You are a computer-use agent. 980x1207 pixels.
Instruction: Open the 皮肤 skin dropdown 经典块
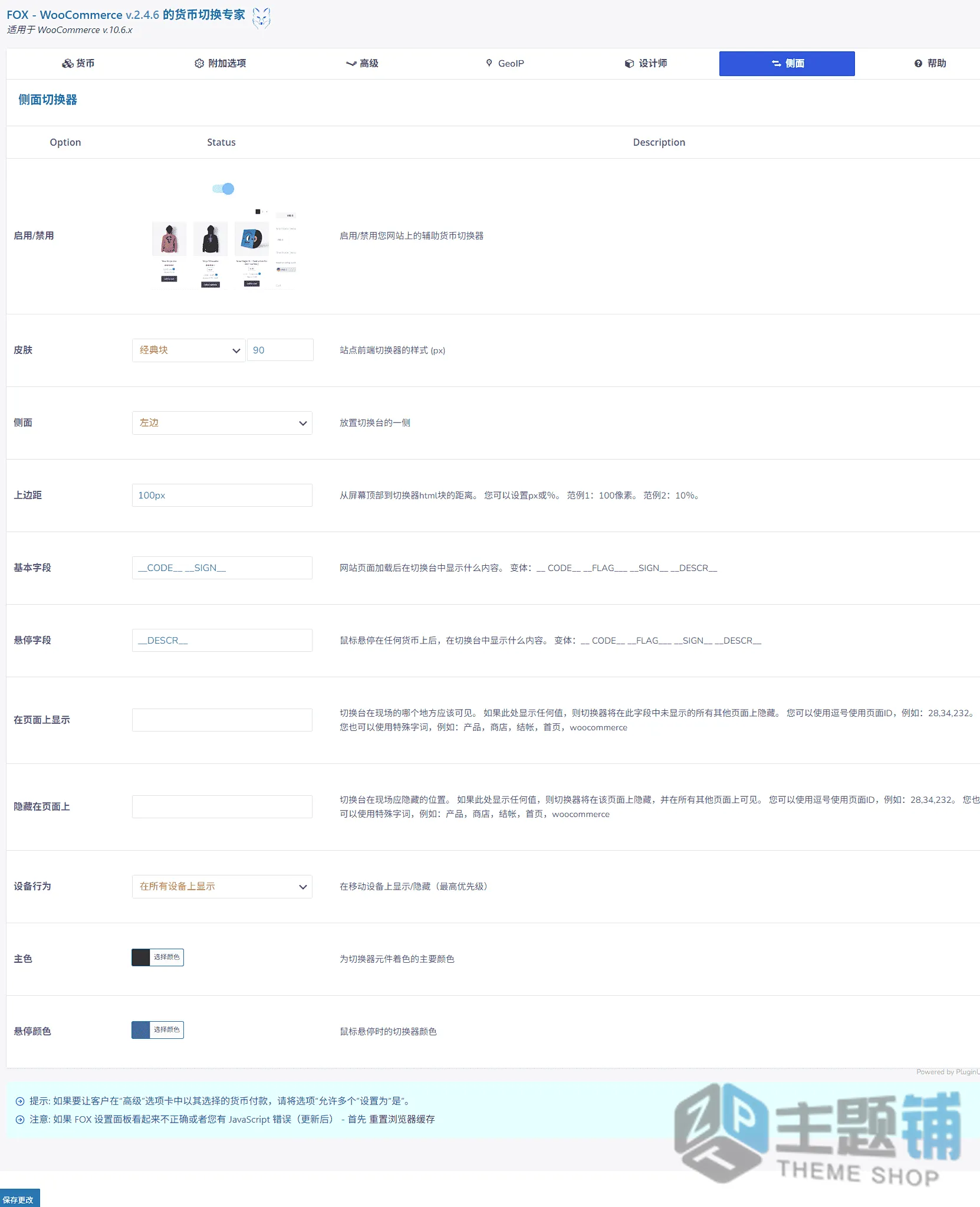coord(189,350)
